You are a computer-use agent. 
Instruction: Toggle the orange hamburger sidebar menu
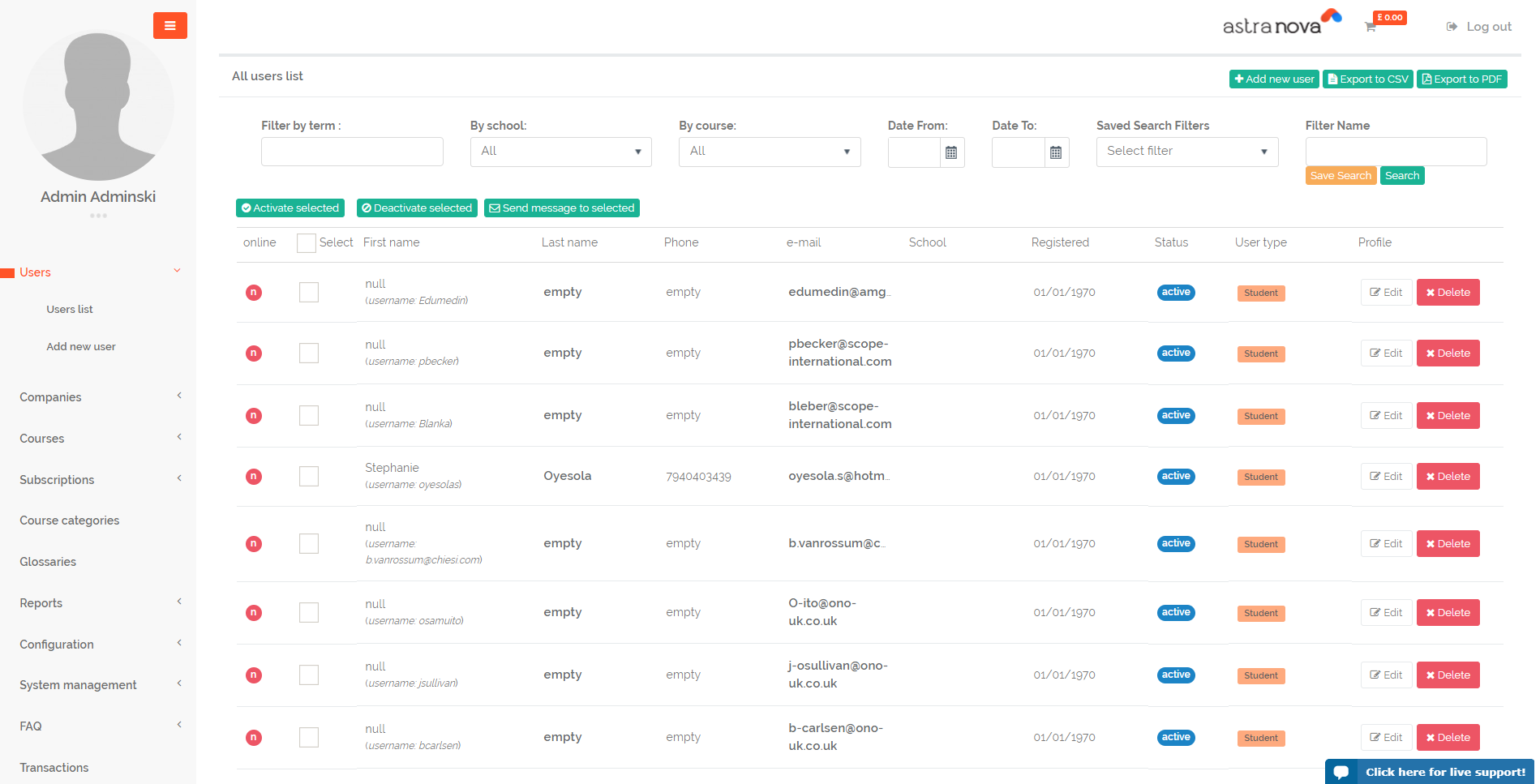170,26
